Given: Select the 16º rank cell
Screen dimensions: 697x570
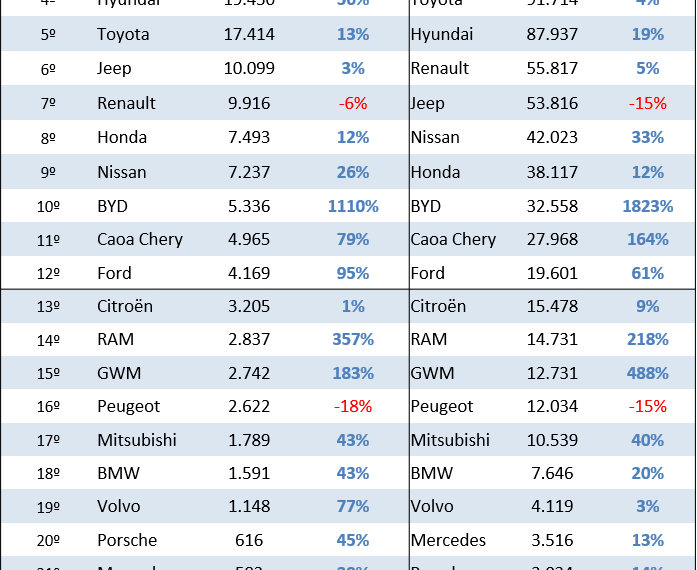Looking at the screenshot, I should coord(49,407).
